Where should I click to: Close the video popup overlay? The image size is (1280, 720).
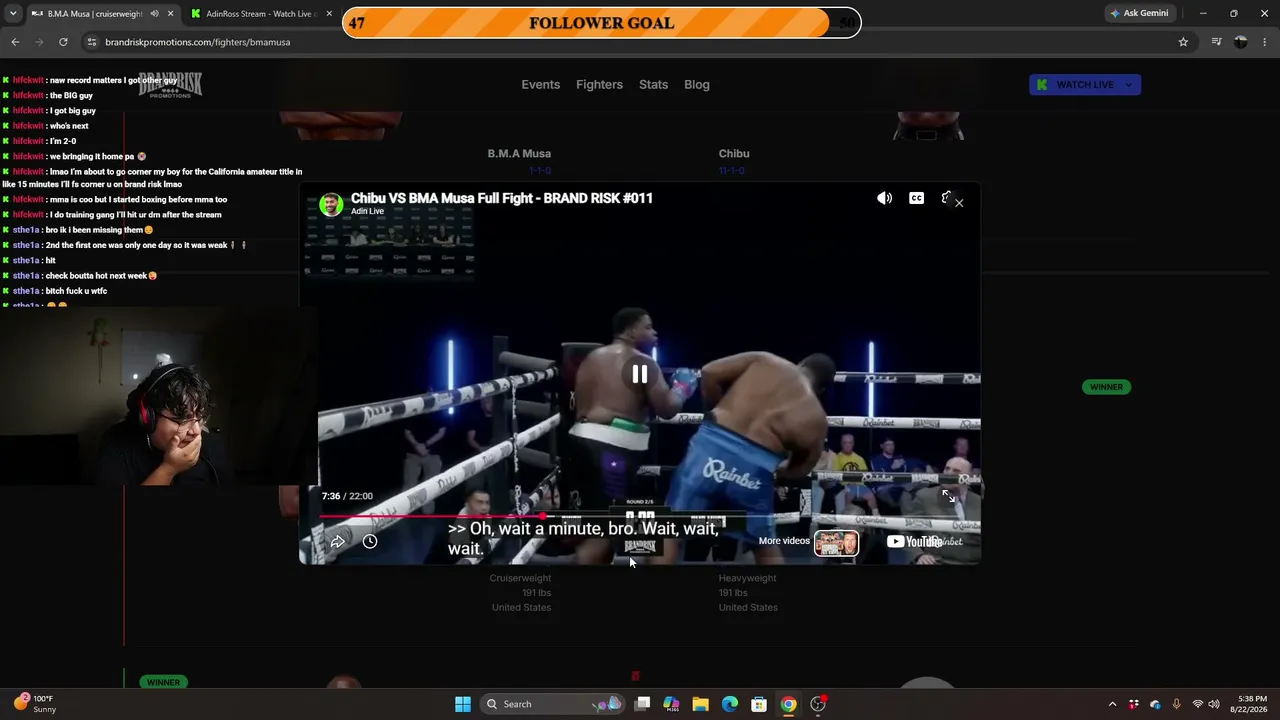pyautogui.click(x=959, y=203)
